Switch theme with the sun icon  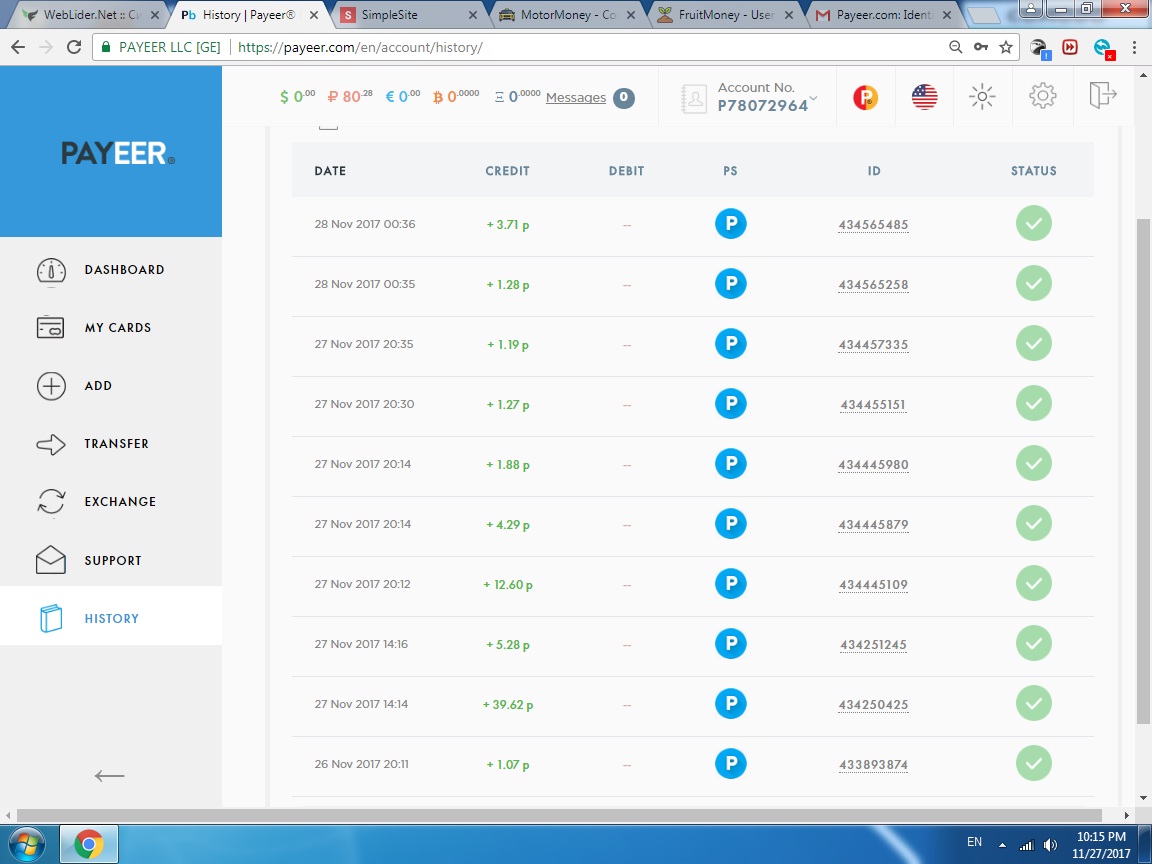tap(982, 96)
